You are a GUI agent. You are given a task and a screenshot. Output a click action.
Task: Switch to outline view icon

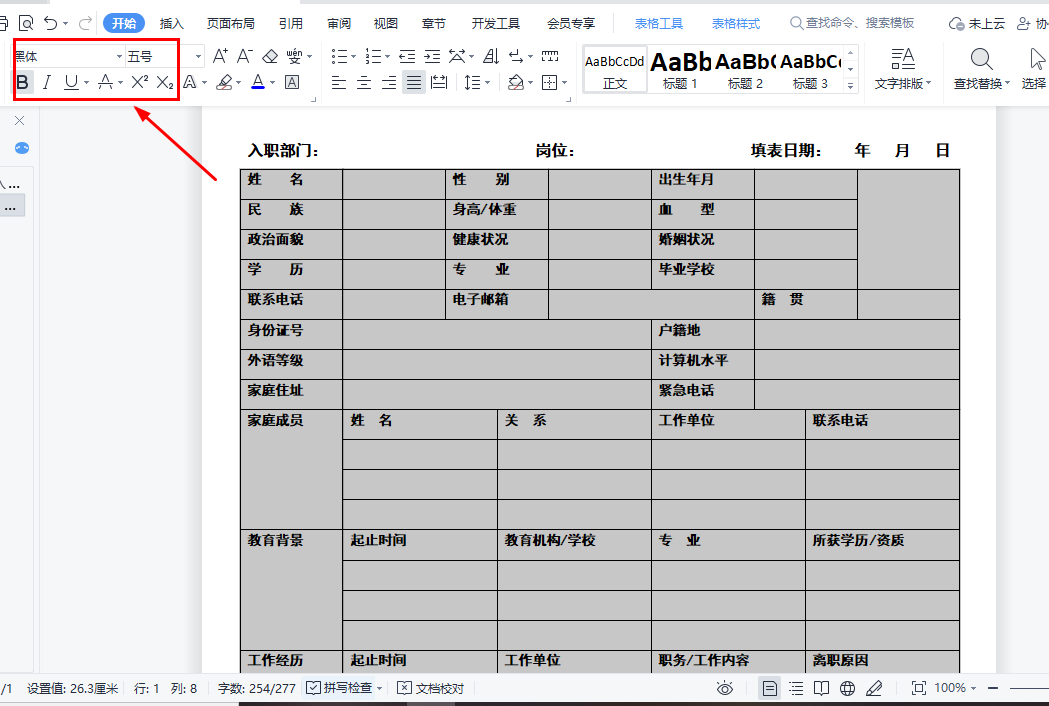[796, 688]
